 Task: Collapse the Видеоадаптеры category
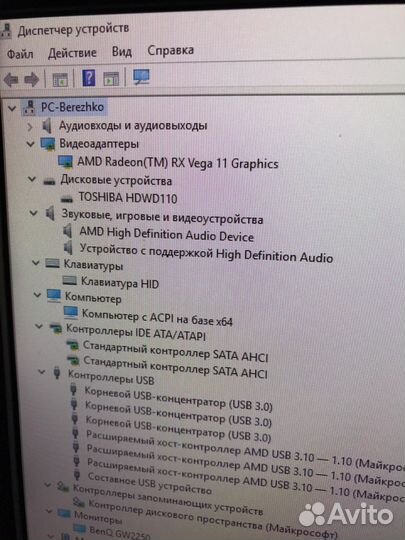pos(31,144)
